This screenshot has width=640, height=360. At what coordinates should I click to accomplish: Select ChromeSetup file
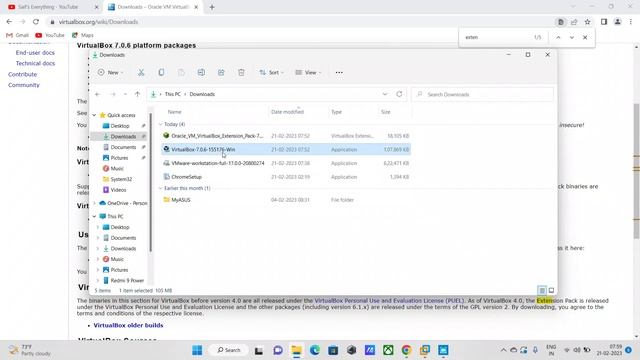coord(286,177)
